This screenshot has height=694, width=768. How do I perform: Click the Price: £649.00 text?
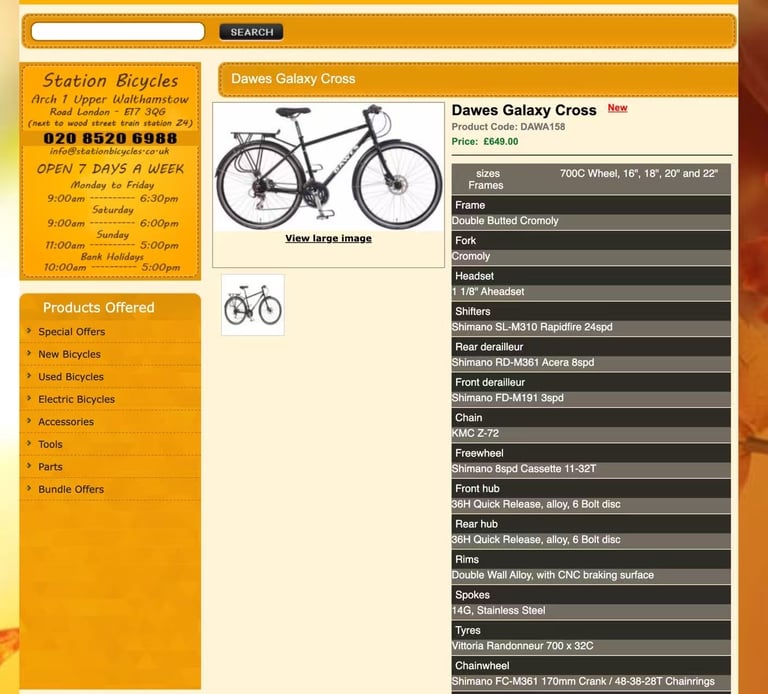click(484, 142)
